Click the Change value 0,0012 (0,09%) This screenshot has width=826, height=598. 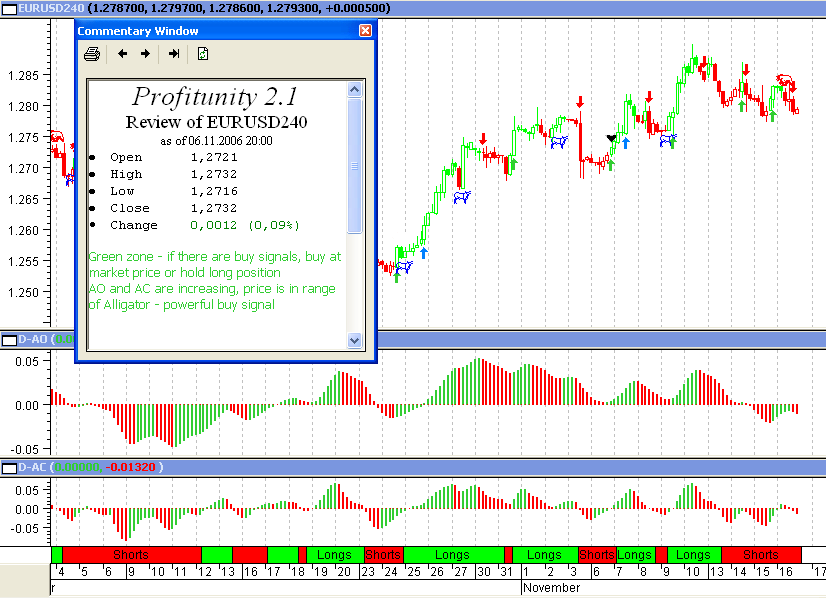[x=245, y=226]
